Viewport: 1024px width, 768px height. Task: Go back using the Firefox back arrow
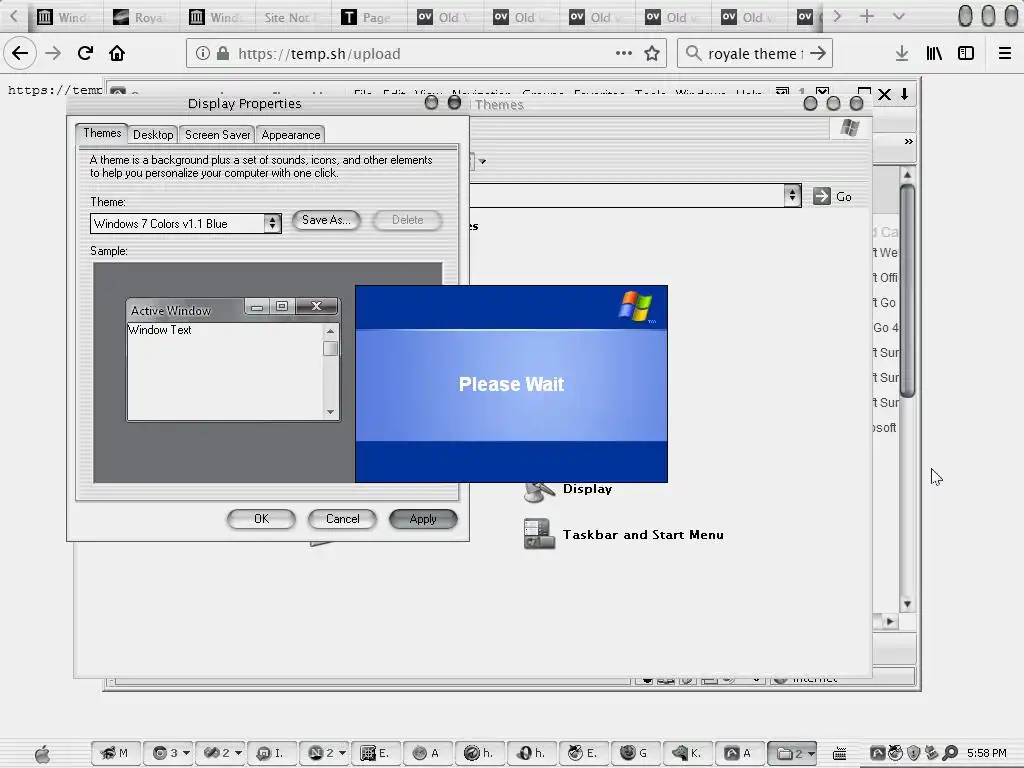coord(20,53)
